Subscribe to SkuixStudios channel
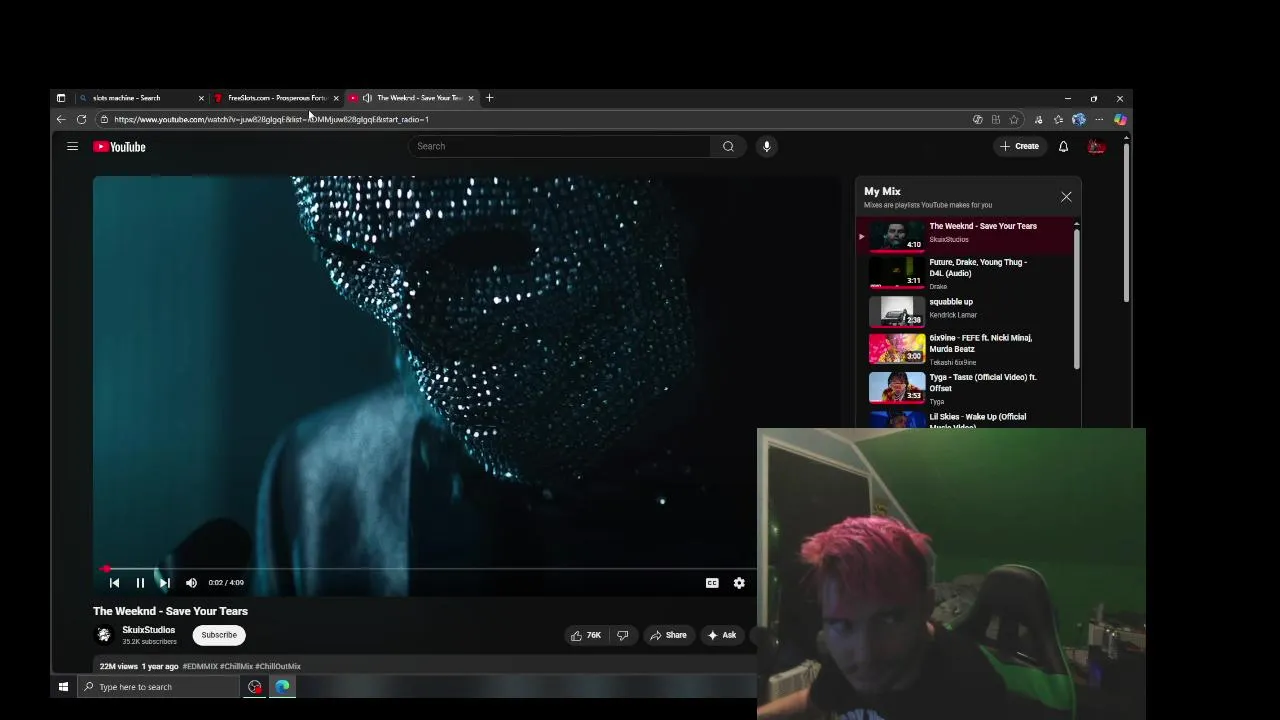 pos(219,635)
